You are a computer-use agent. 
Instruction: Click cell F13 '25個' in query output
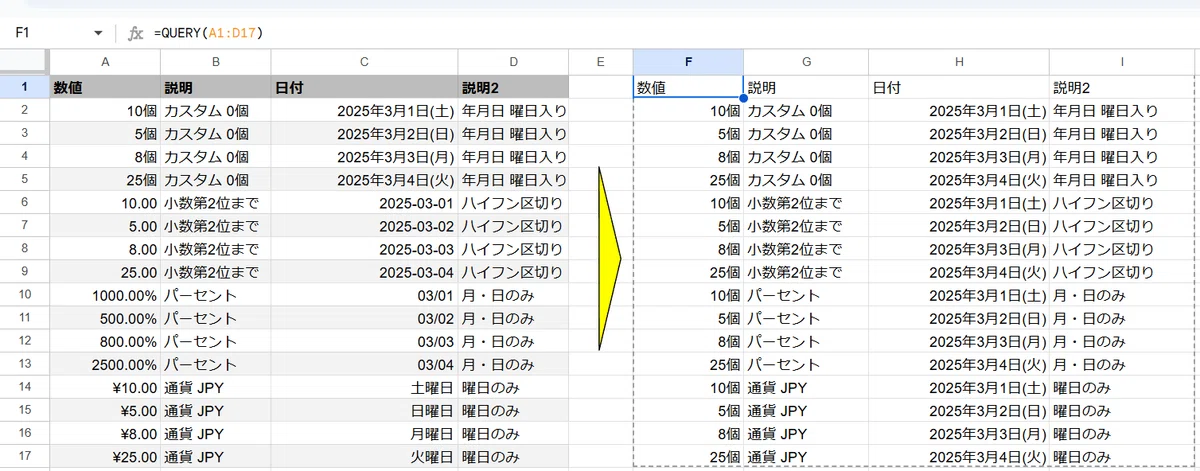click(689, 364)
